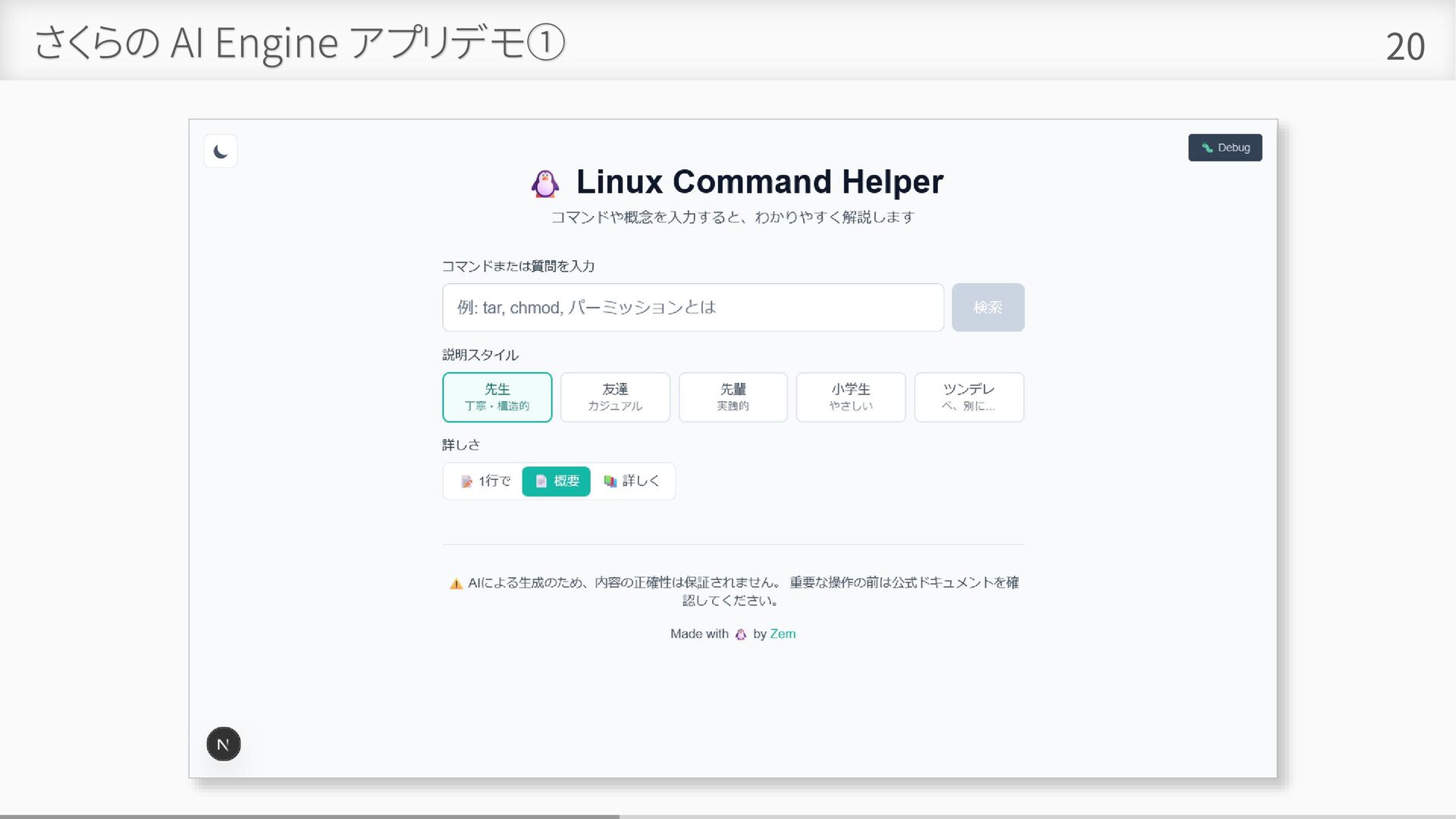This screenshot has height=819, width=1456.
Task: Select the 友達 casual style
Action: tap(615, 397)
